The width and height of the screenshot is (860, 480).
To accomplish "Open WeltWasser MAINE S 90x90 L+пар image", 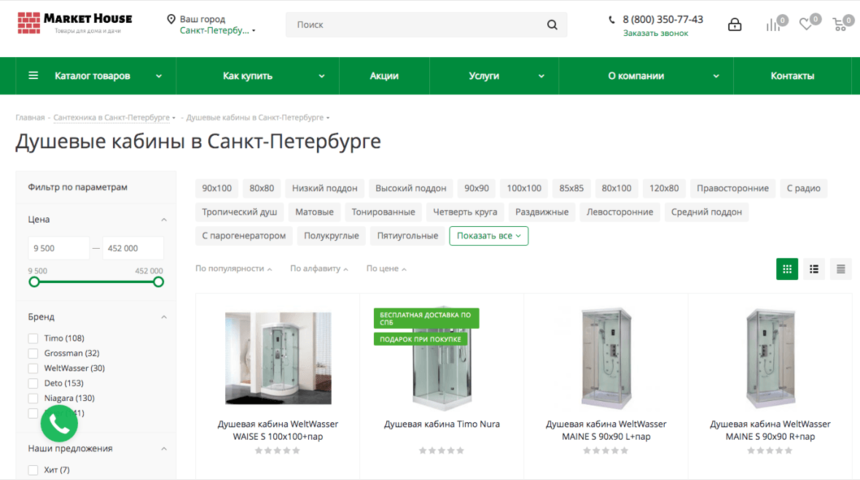I will [x=606, y=358].
